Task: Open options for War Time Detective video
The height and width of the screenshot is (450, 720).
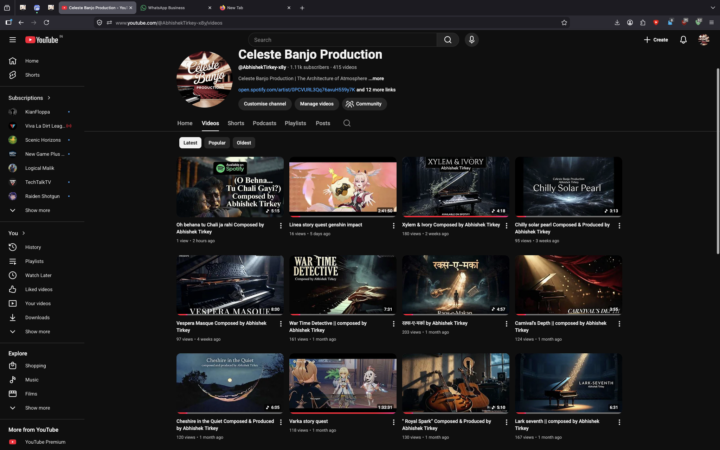Action: (394, 324)
